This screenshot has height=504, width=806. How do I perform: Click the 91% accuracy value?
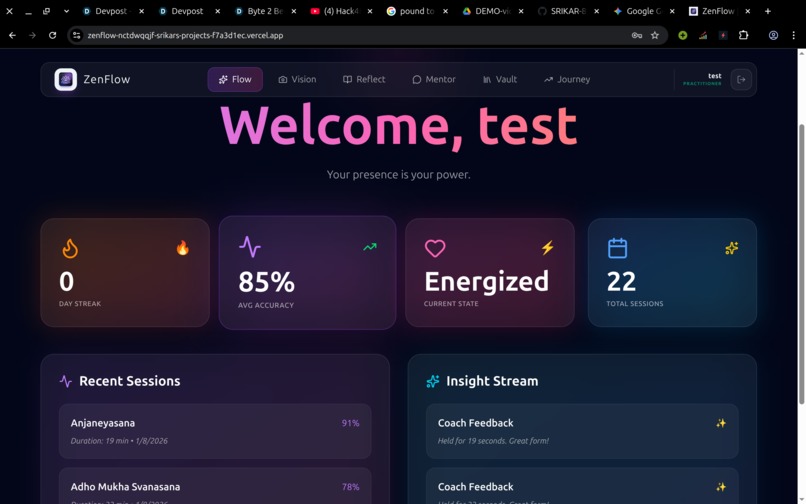point(351,423)
